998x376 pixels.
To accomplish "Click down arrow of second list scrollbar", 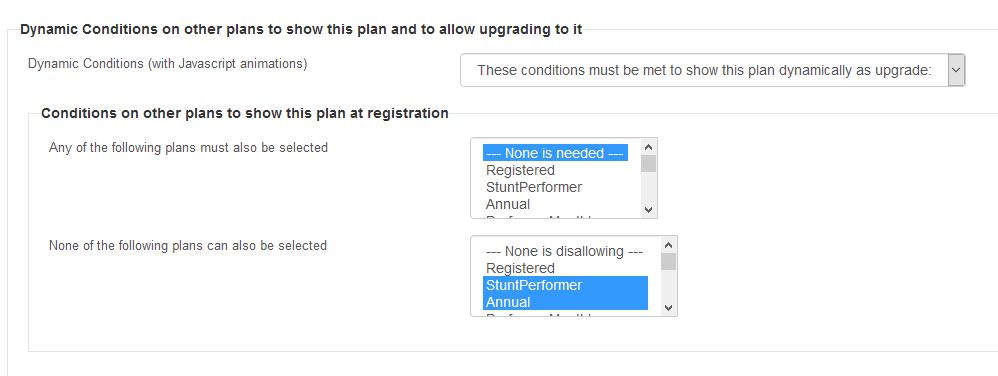I will [668, 307].
